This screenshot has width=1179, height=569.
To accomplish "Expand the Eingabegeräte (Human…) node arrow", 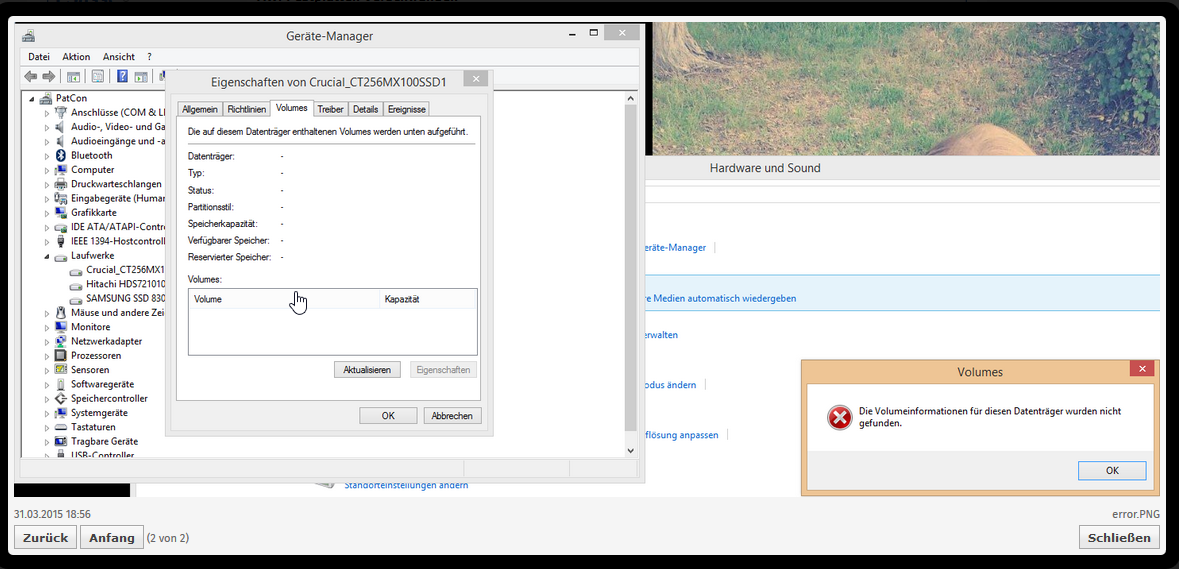I will click(x=47, y=198).
